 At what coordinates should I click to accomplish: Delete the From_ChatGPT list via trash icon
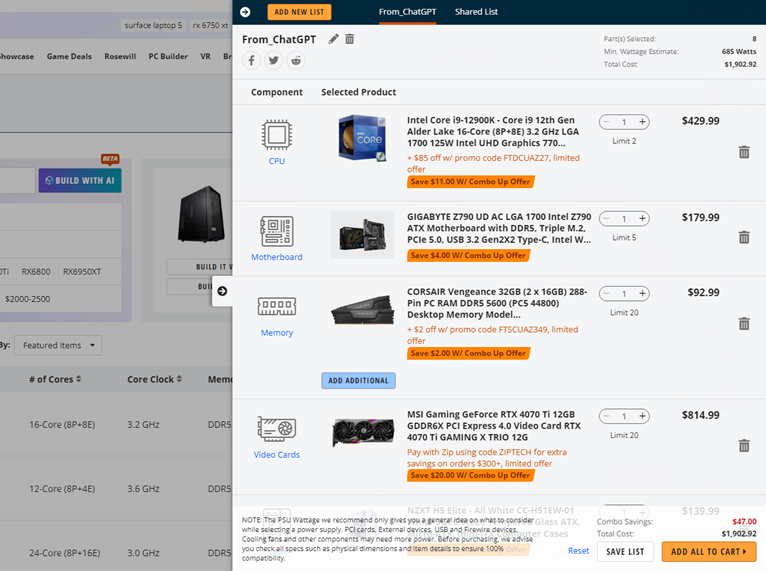350,39
